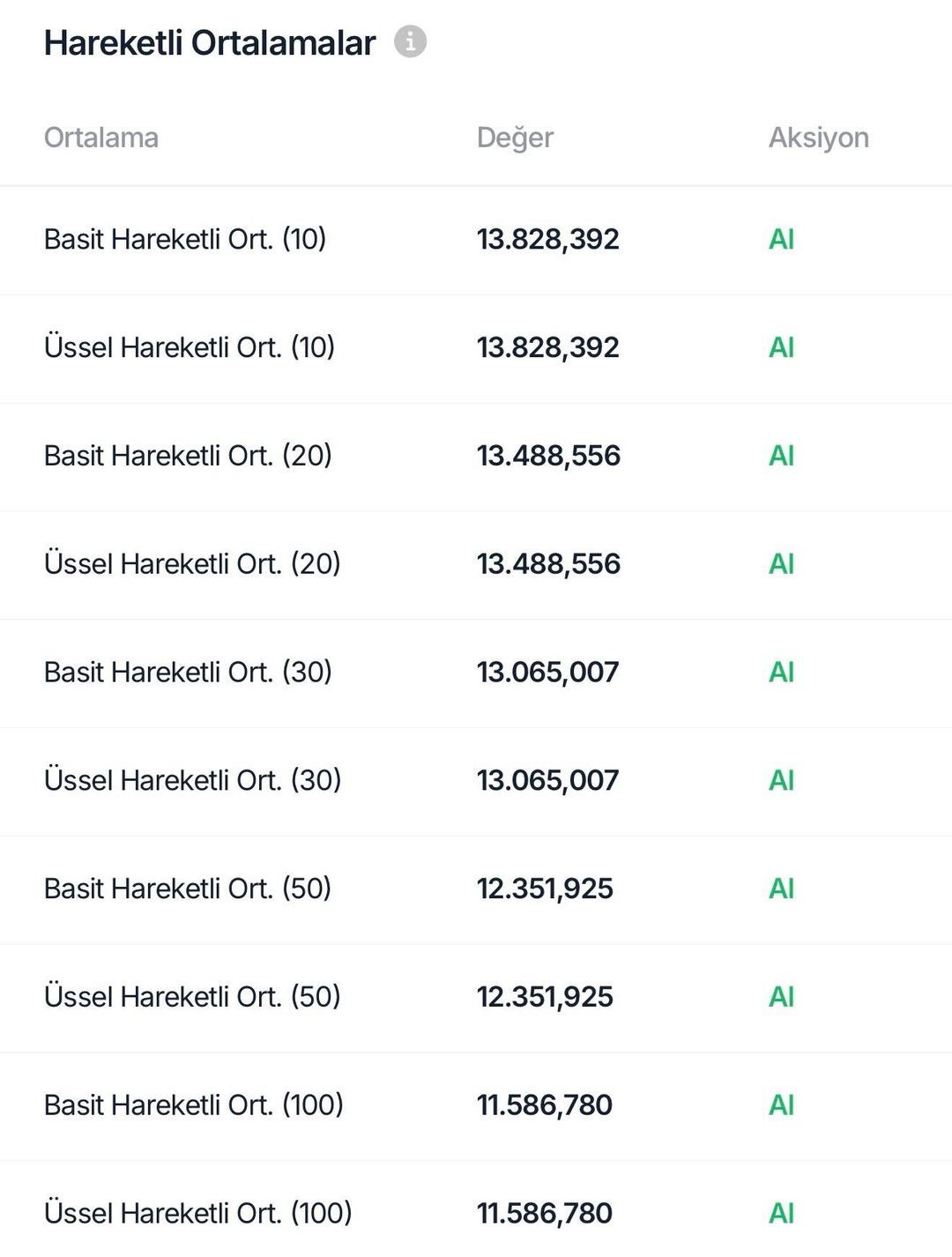952x1257 pixels.
Task: Select the Üssel Hareketli Ort. (100) row
Action: click(197, 1213)
